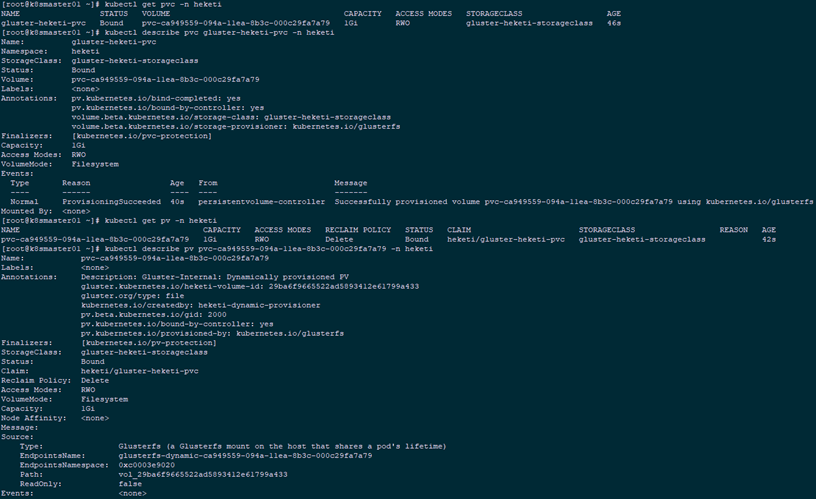Select the age value '42s' in the pv row
The width and height of the screenshot is (816, 499).
click(x=769, y=239)
